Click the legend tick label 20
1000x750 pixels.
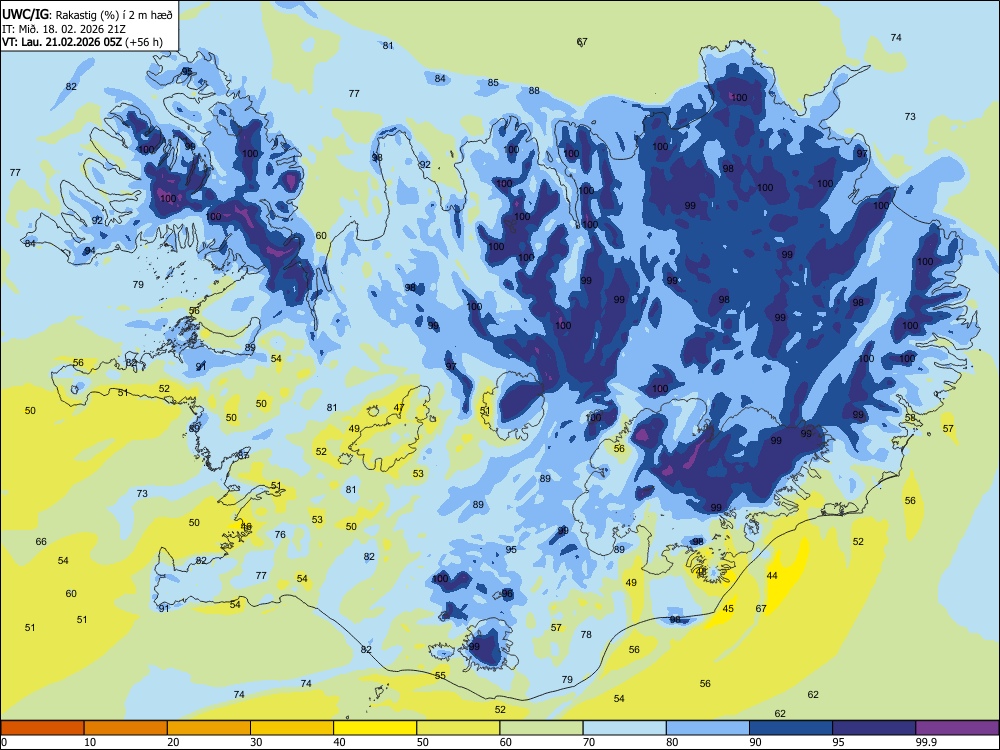coord(173,742)
